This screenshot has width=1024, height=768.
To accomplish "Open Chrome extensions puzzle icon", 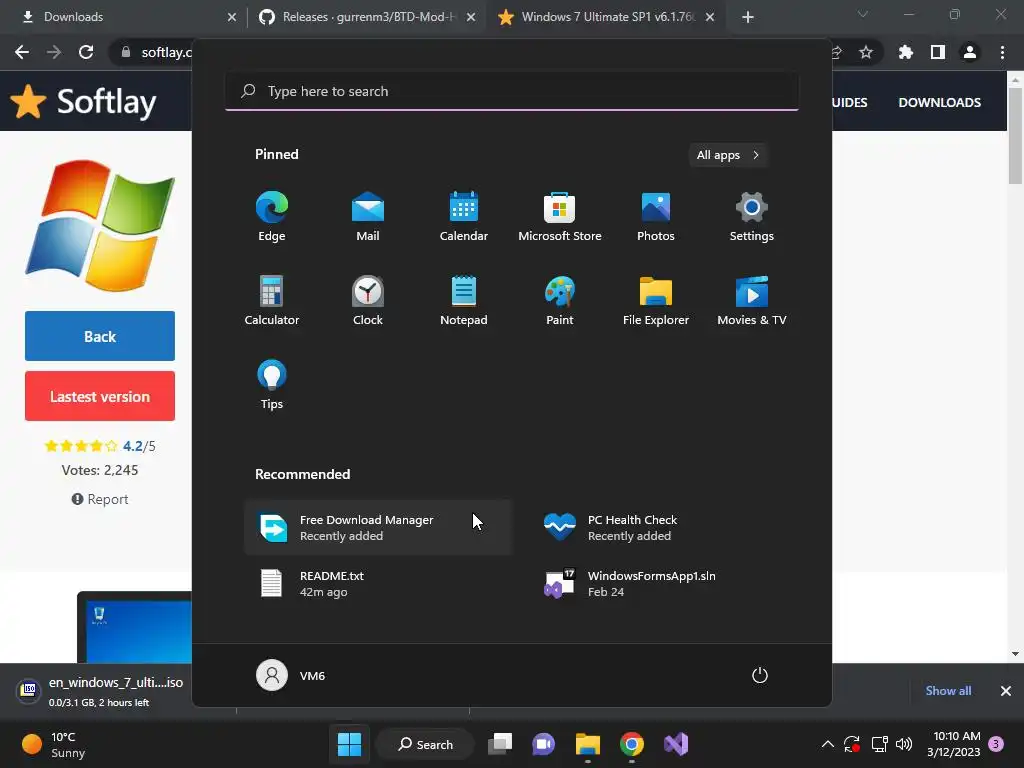I will pyautogui.click(x=905, y=52).
